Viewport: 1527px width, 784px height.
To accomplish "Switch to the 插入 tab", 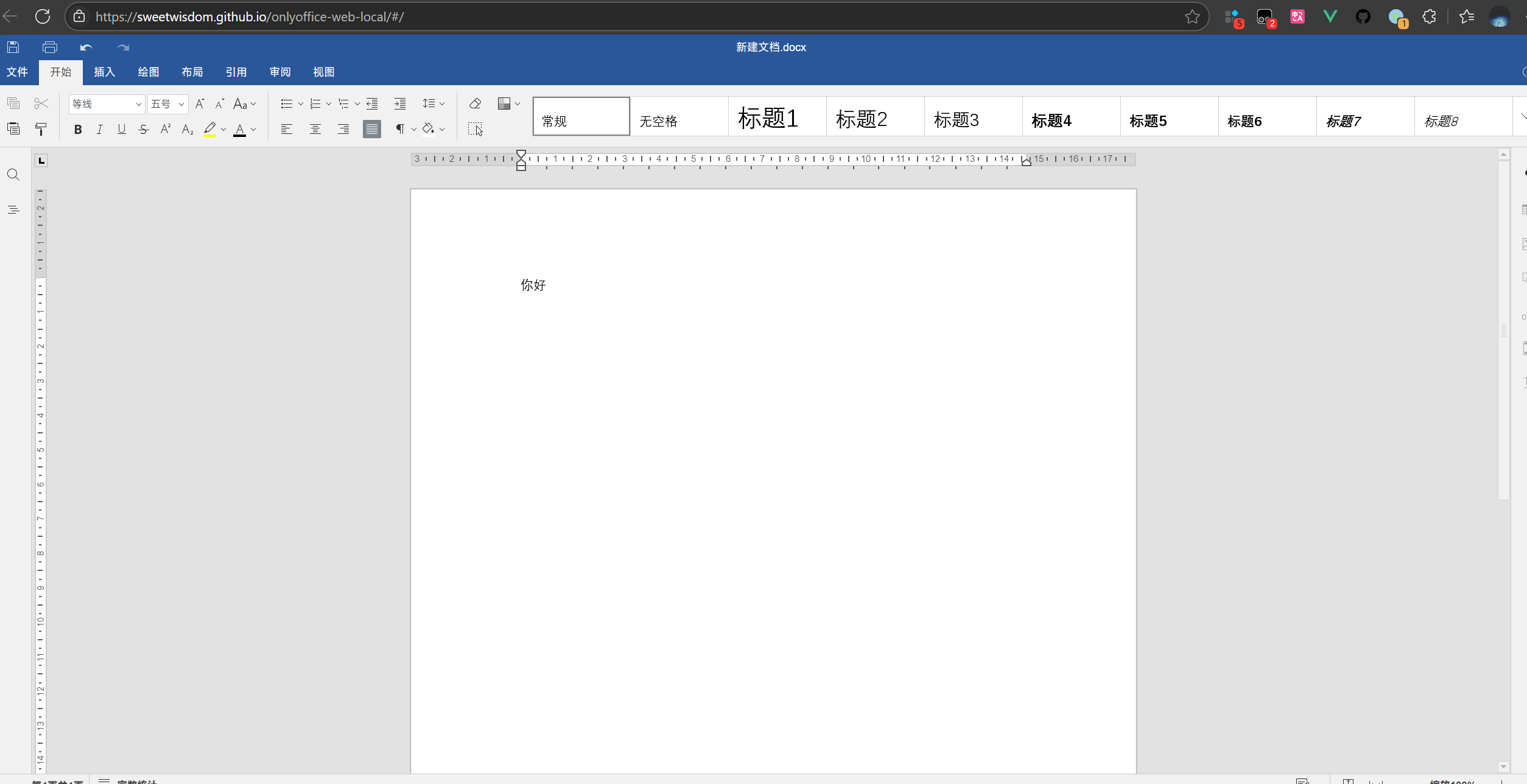I will point(104,72).
